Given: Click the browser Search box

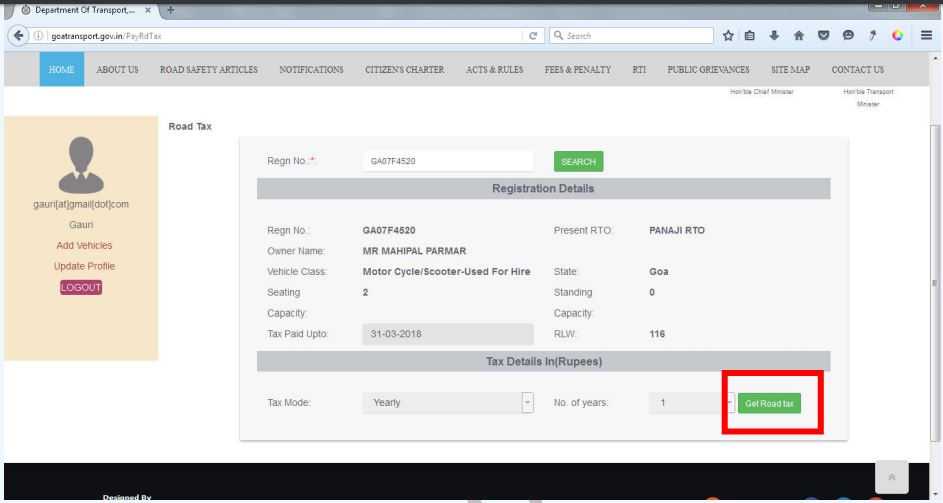Looking at the screenshot, I should click(631, 35).
